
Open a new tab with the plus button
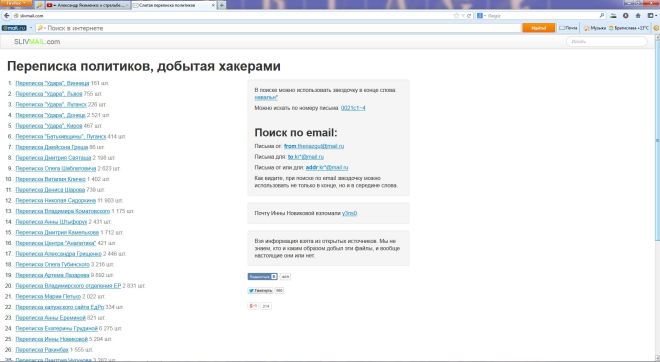coord(222,5)
